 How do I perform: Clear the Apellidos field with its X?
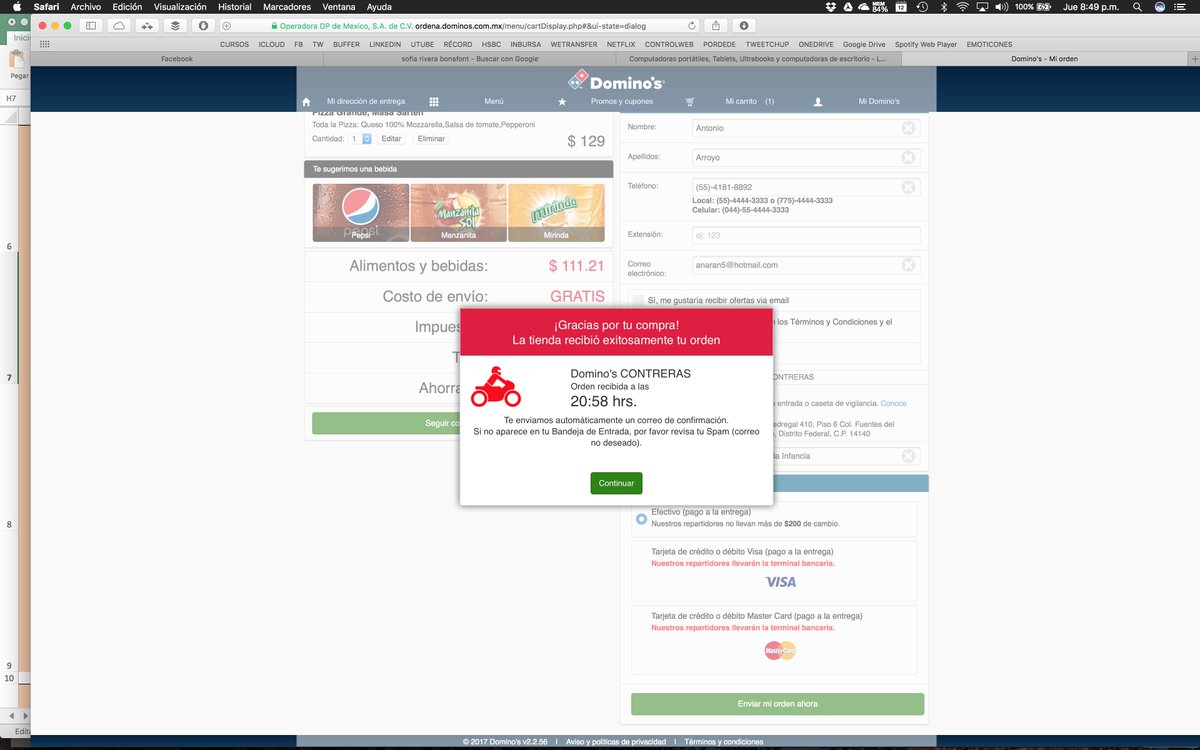(908, 157)
